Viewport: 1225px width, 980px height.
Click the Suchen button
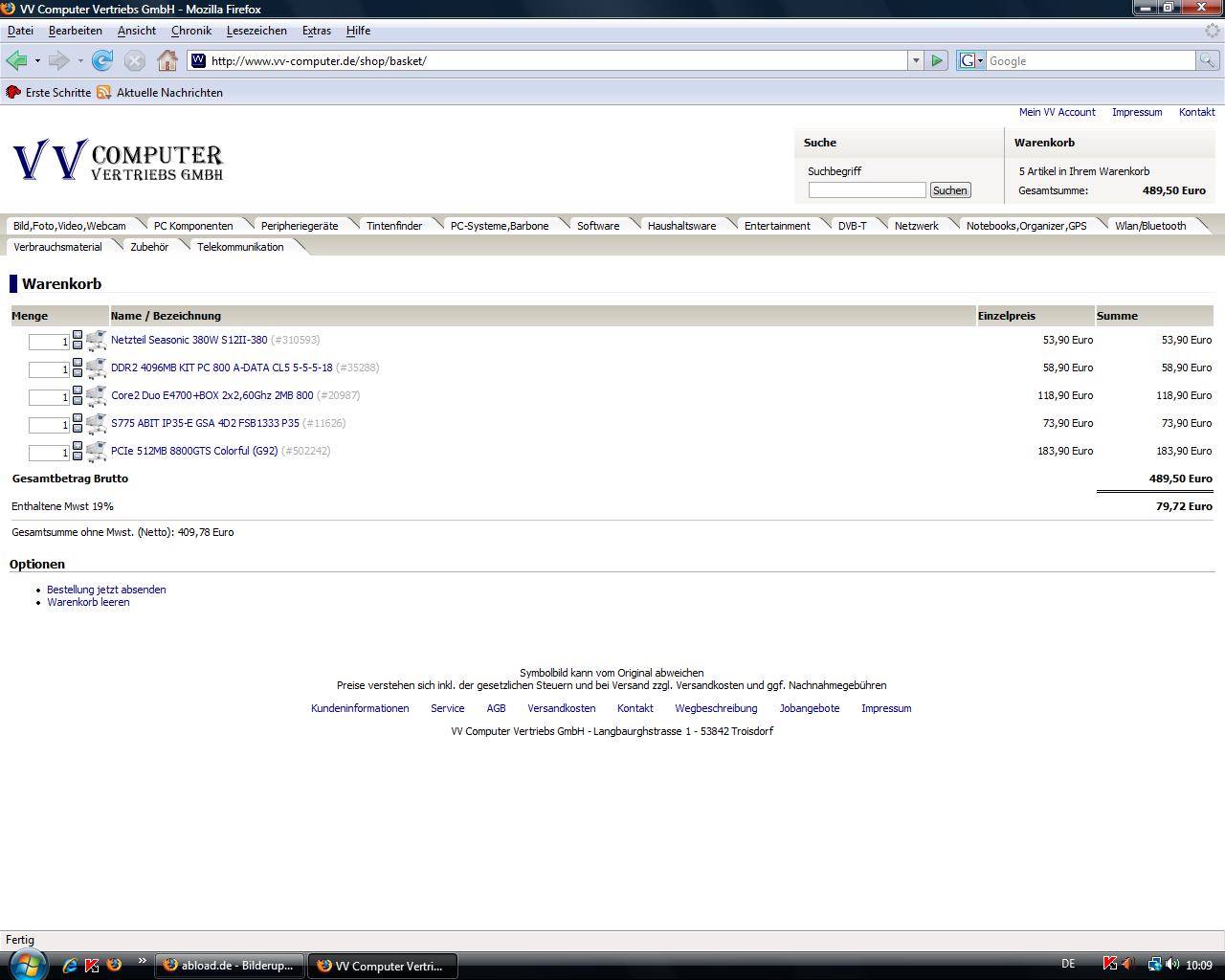coord(950,190)
